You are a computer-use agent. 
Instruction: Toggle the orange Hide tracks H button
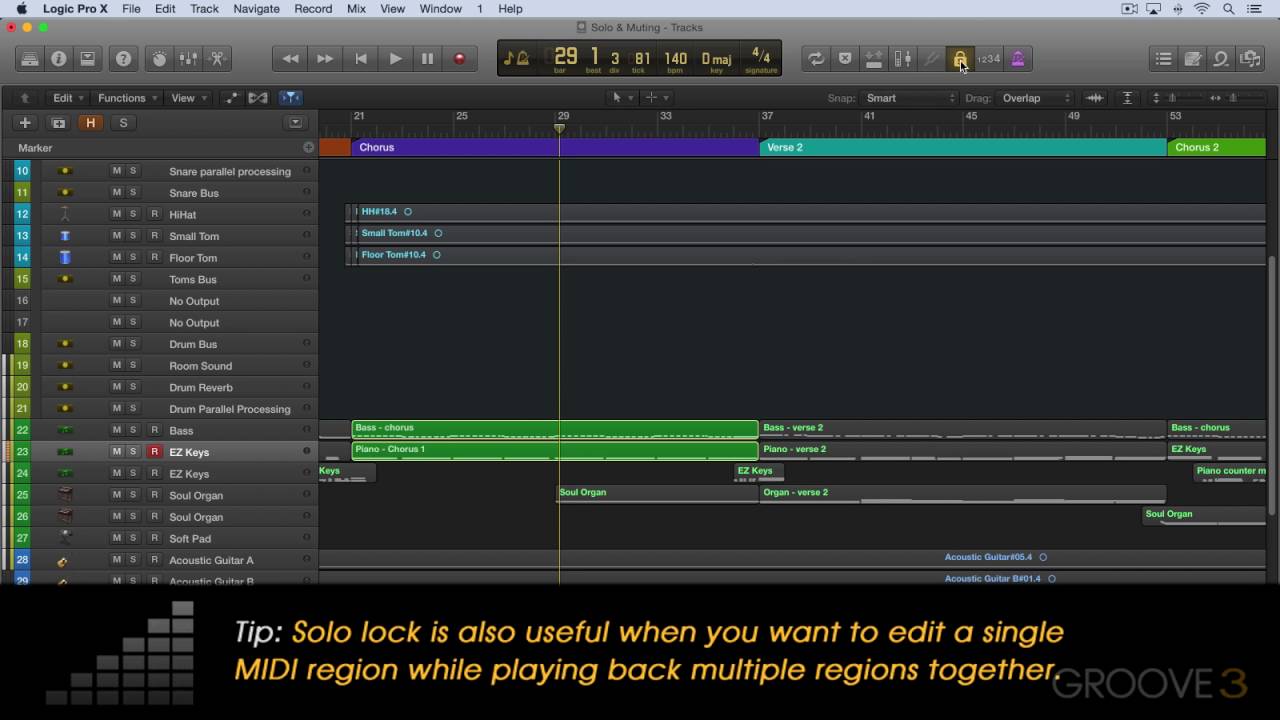coord(90,123)
